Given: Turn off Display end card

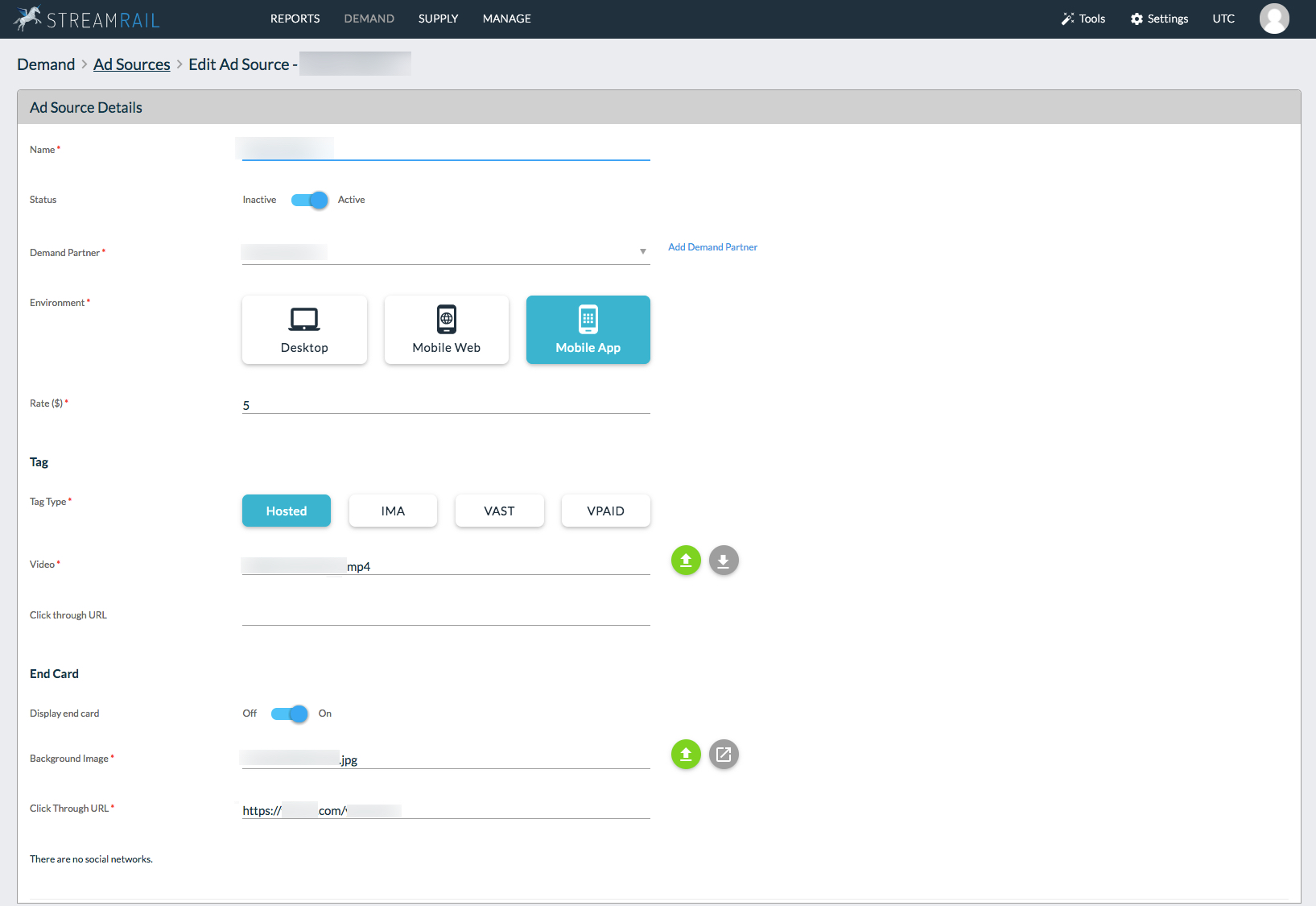Looking at the screenshot, I should (287, 714).
